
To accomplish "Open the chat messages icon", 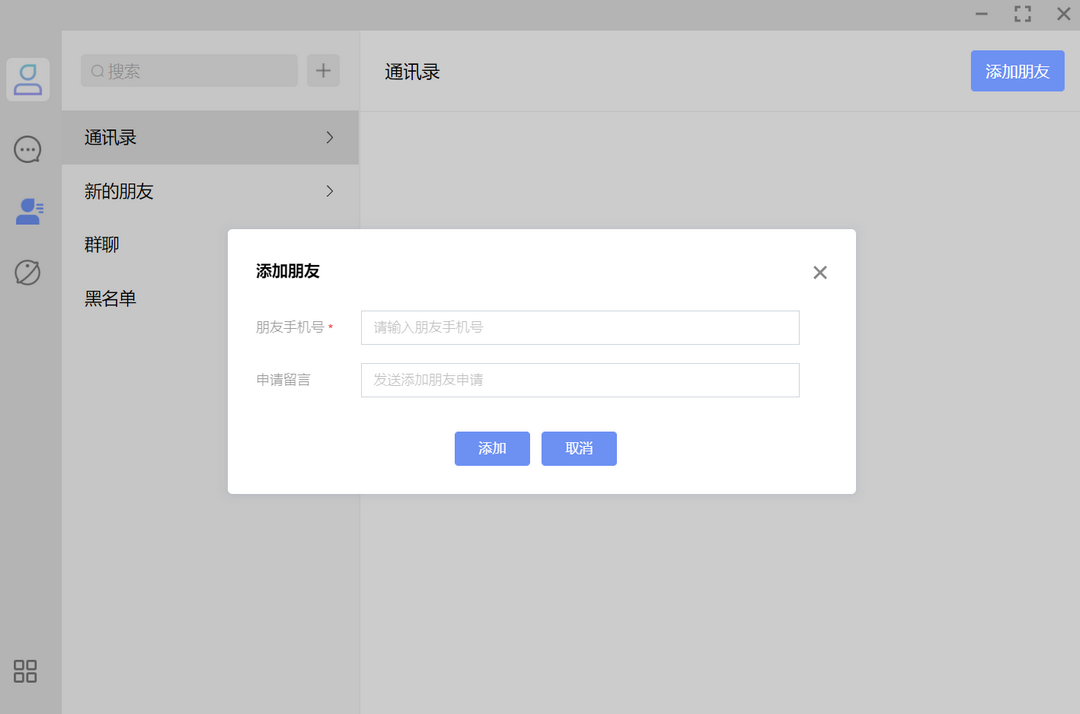I will [x=27, y=149].
